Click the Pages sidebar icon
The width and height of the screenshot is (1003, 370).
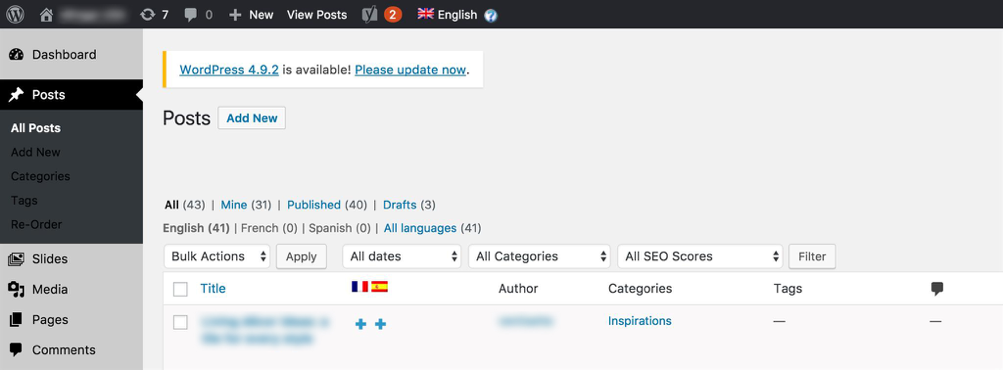click(16, 319)
